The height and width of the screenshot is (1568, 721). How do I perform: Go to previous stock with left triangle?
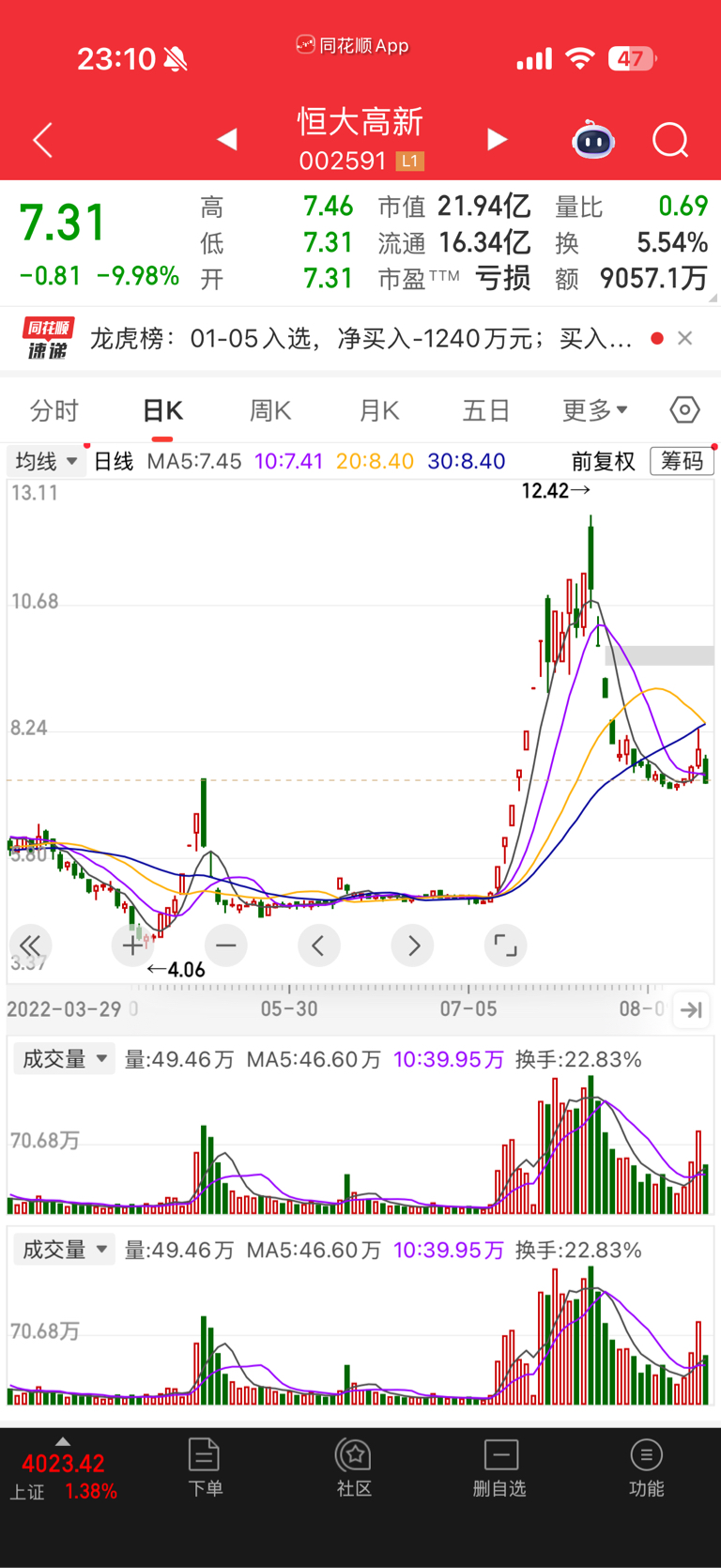(x=226, y=140)
